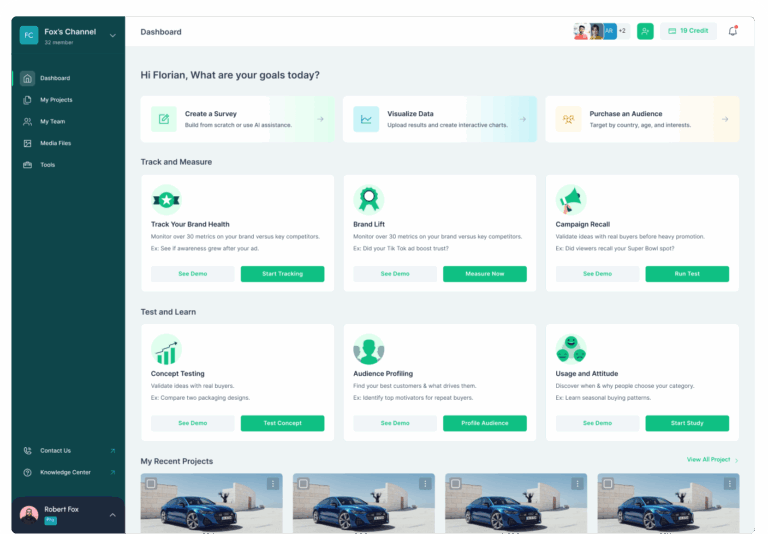Click the Create a Survey pencil icon
The image size is (768, 534).
[x=164, y=119]
